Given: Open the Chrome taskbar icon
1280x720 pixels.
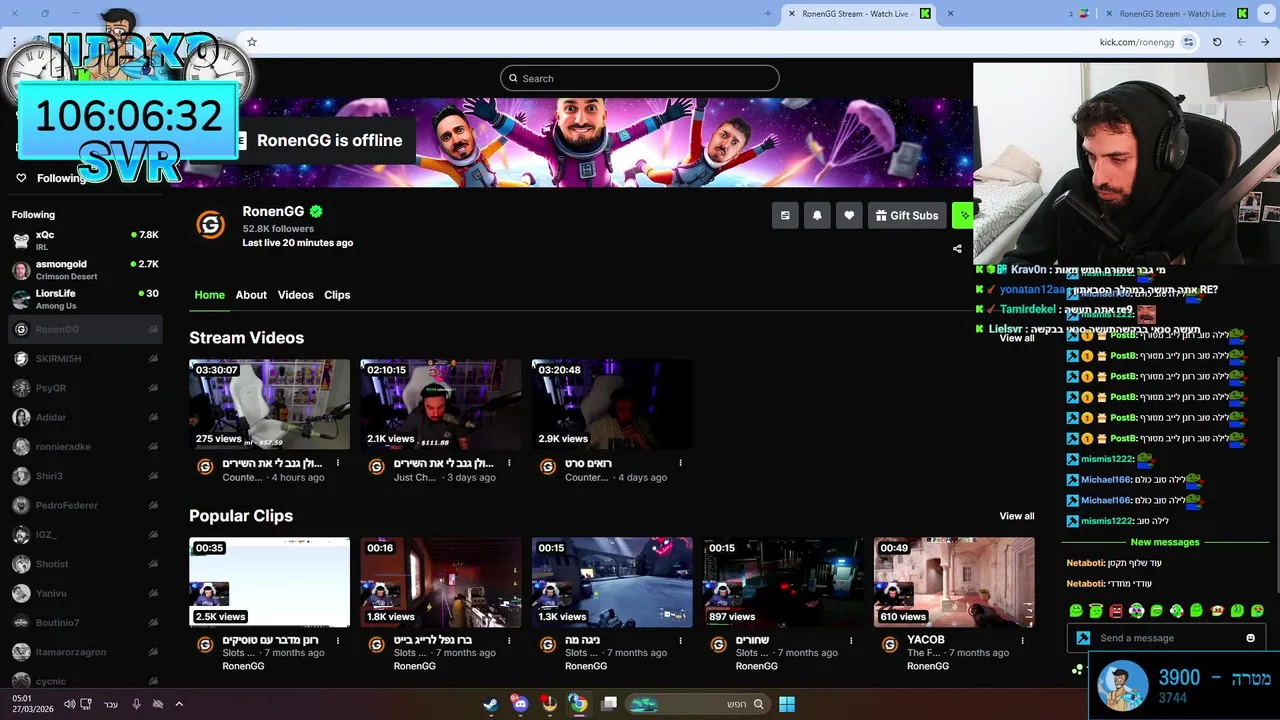Looking at the screenshot, I should (578, 704).
